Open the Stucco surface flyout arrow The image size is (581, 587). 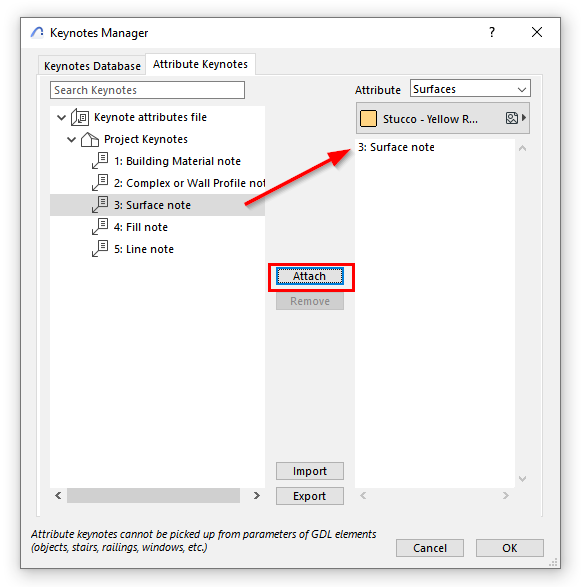tap(524, 118)
